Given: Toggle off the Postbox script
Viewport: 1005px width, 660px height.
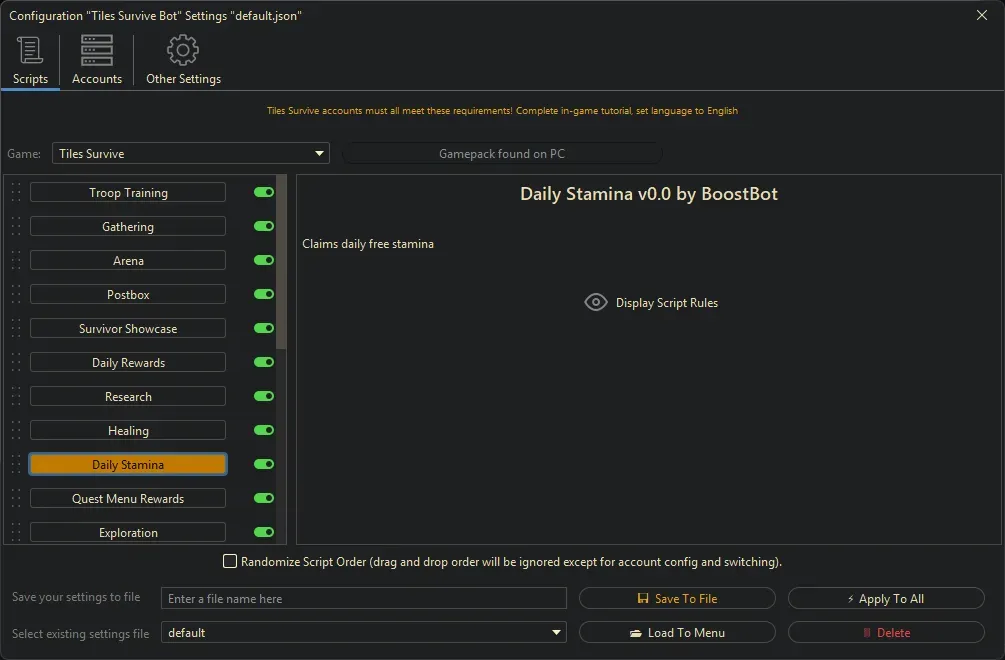Looking at the screenshot, I should (x=264, y=295).
